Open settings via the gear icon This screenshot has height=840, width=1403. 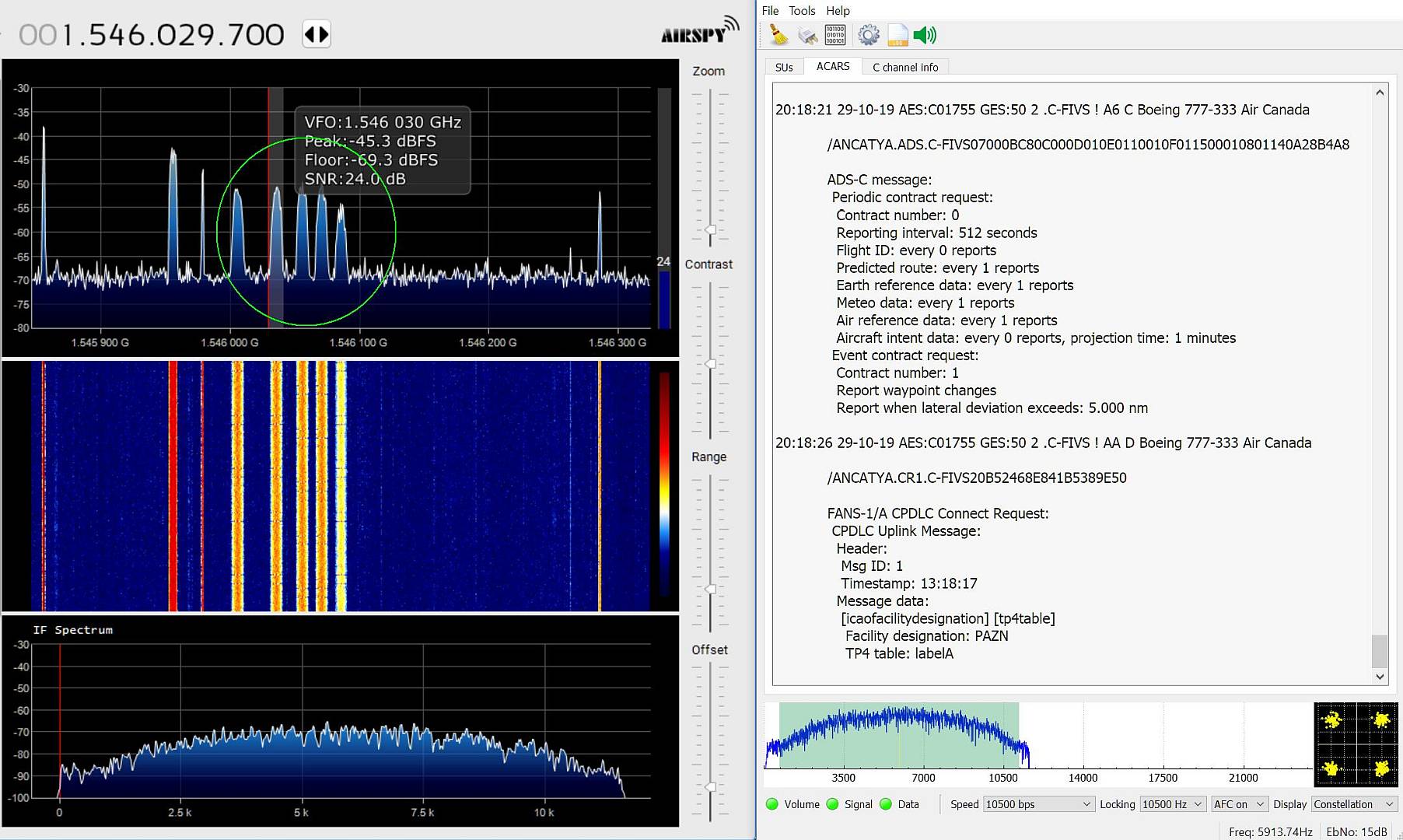tap(869, 35)
